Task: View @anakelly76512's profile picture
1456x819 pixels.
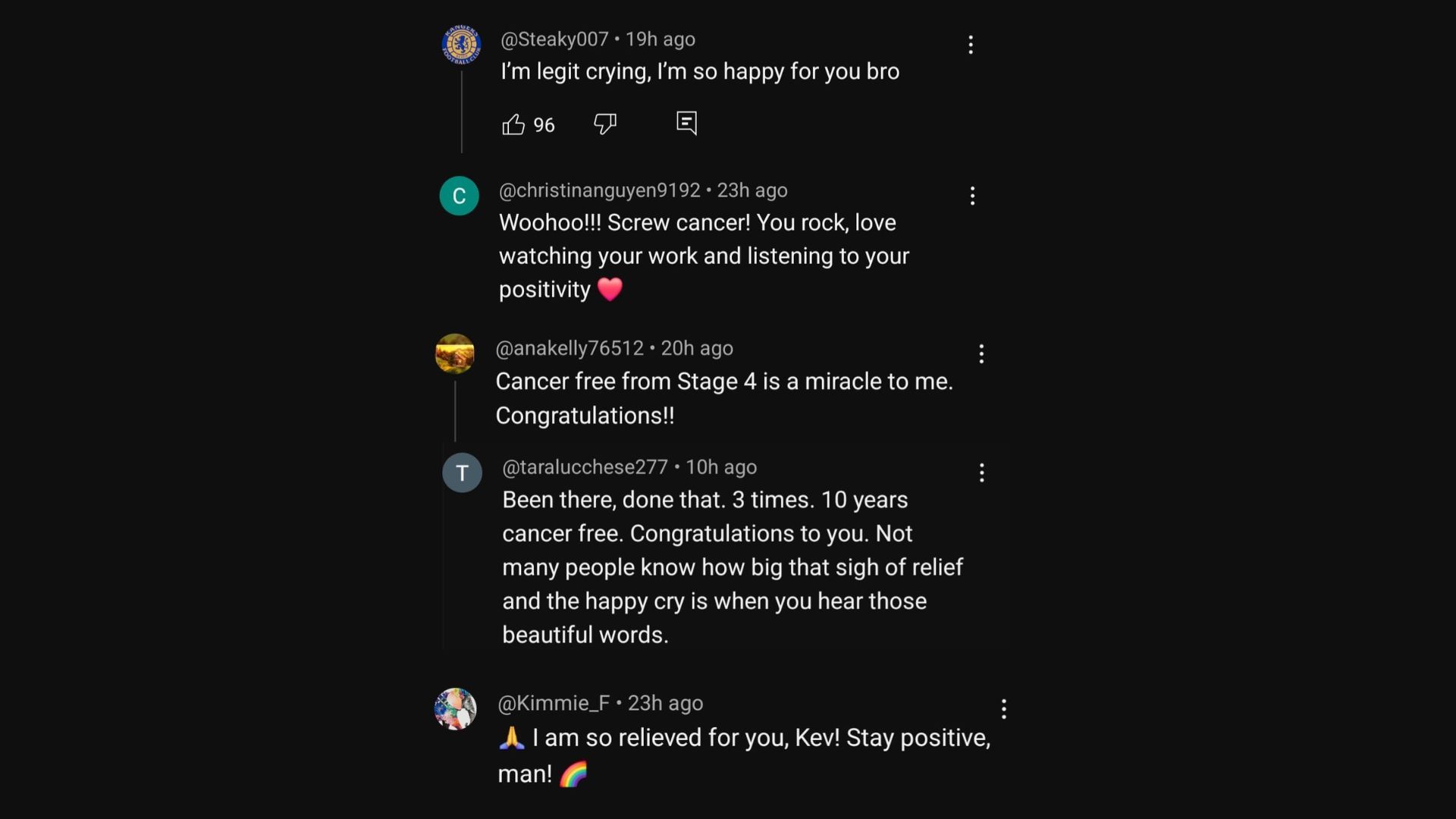Action: 454,353
